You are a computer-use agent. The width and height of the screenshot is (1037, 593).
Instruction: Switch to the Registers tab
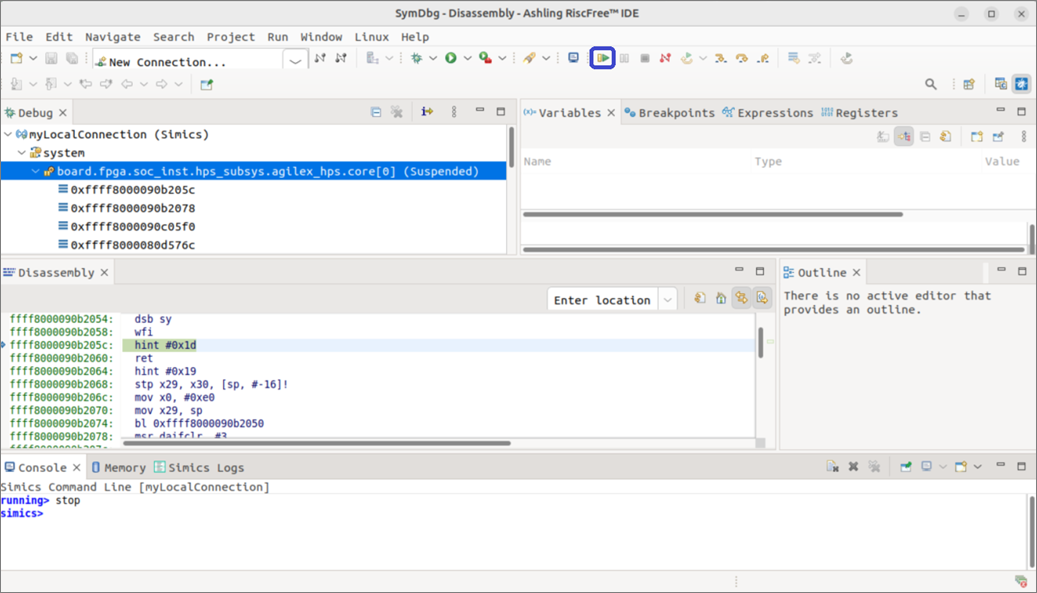(859, 113)
